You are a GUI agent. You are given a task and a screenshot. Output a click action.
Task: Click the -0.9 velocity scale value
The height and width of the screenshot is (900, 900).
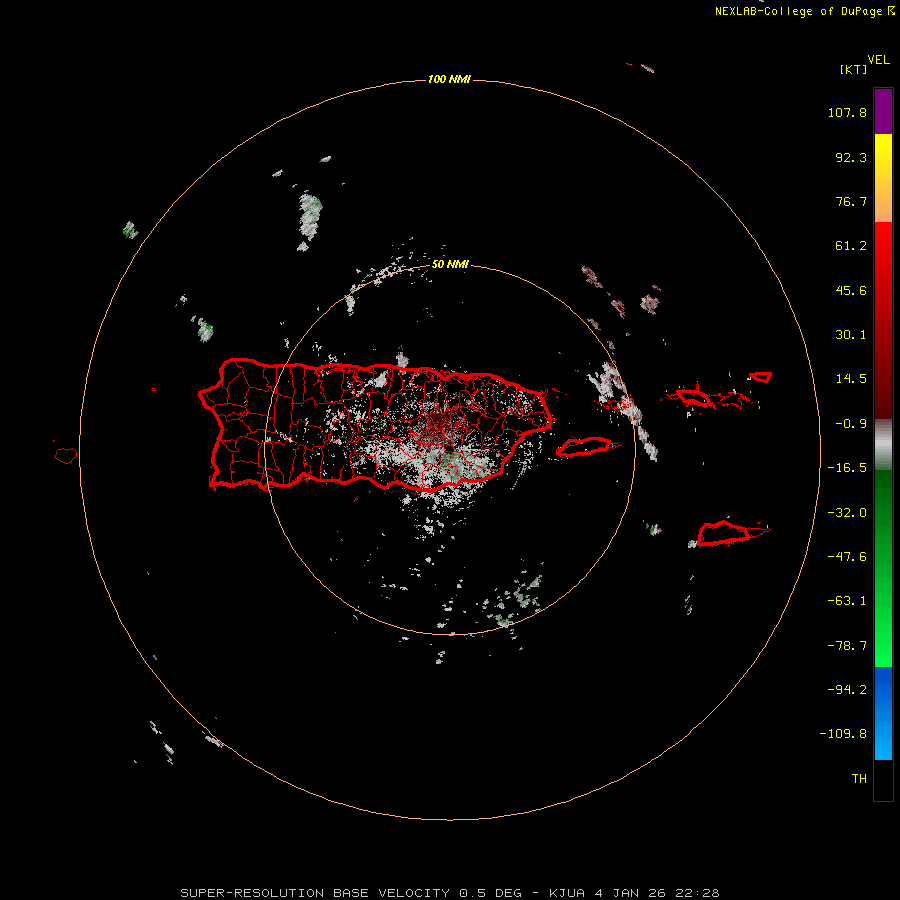851,424
